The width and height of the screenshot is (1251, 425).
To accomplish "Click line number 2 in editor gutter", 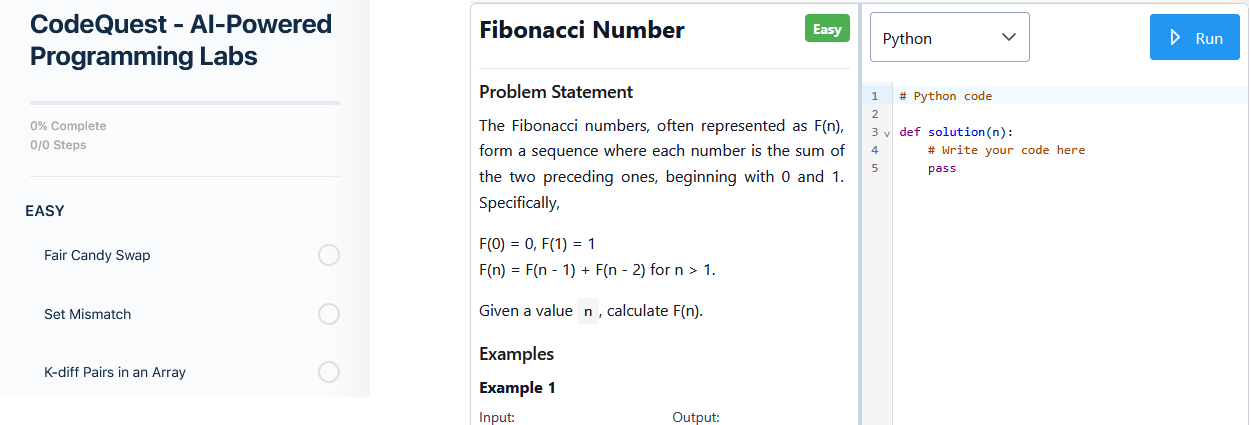I will pyautogui.click(x=874, y=114).
